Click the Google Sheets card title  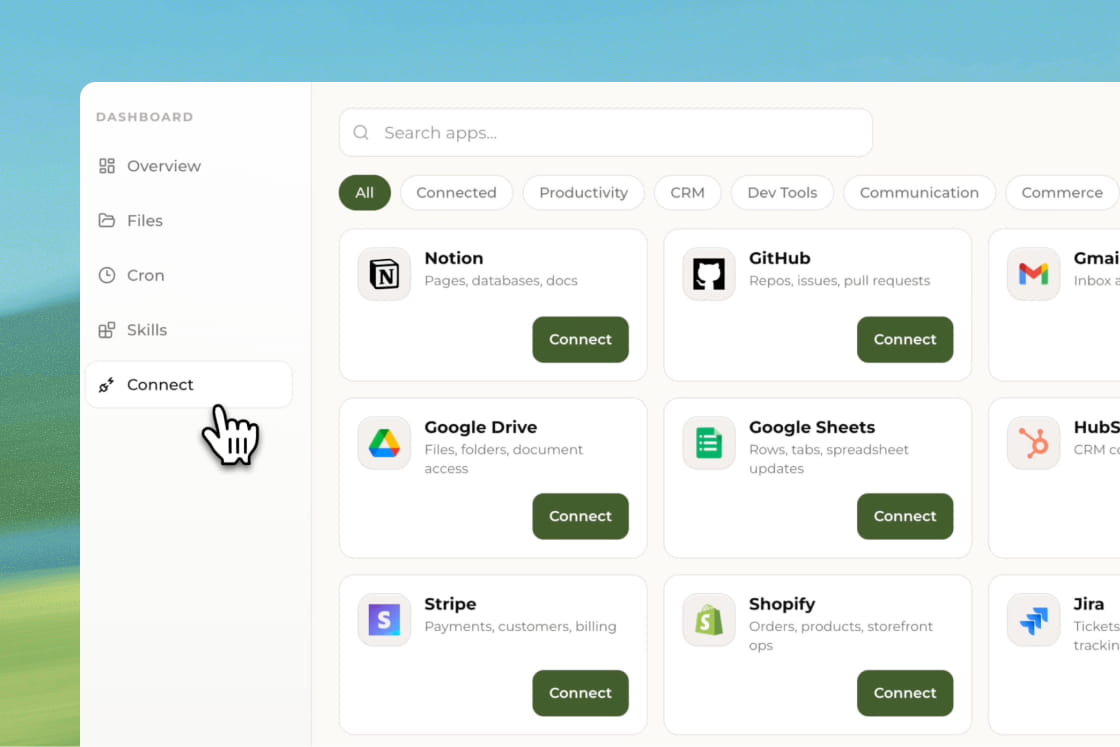point(812,427)
